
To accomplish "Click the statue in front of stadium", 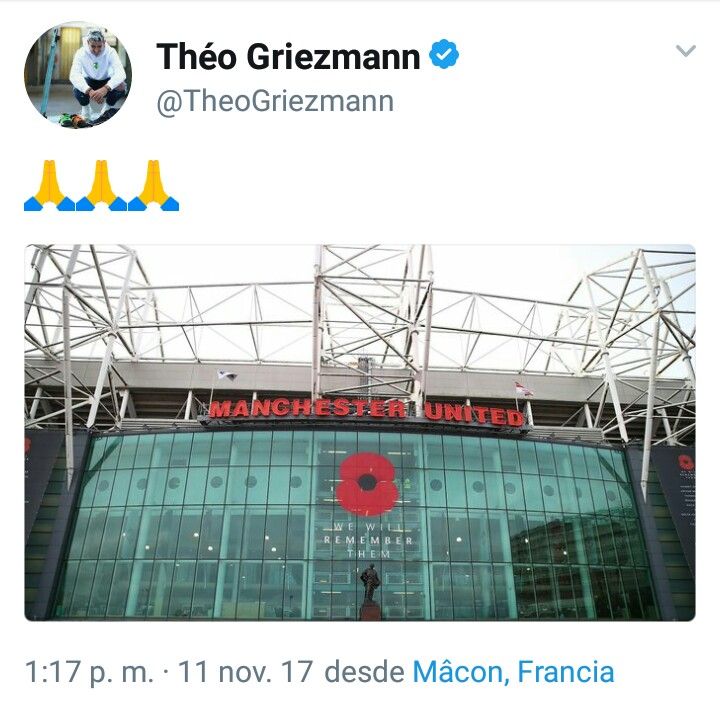I will (370, 592).
